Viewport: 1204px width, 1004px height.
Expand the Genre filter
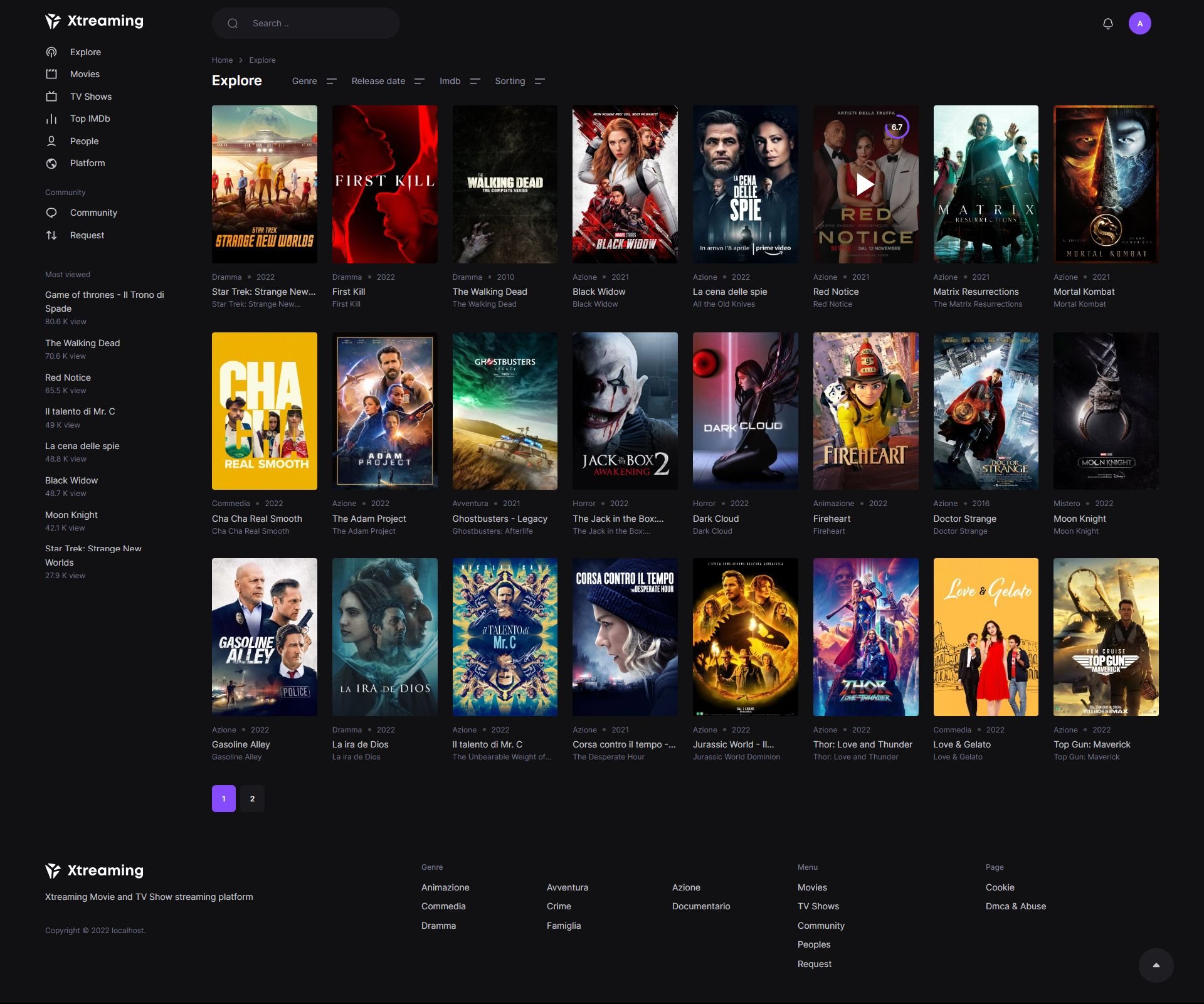coord(314,81)
